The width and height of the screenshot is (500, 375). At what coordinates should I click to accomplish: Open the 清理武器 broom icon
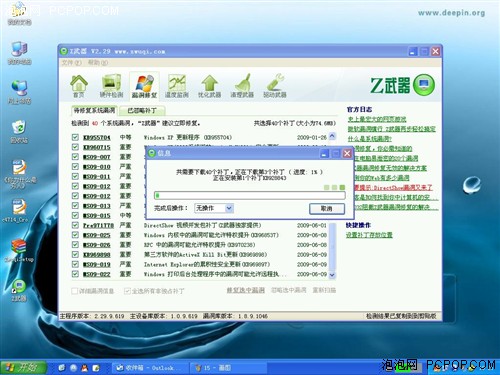pos(242,86)
